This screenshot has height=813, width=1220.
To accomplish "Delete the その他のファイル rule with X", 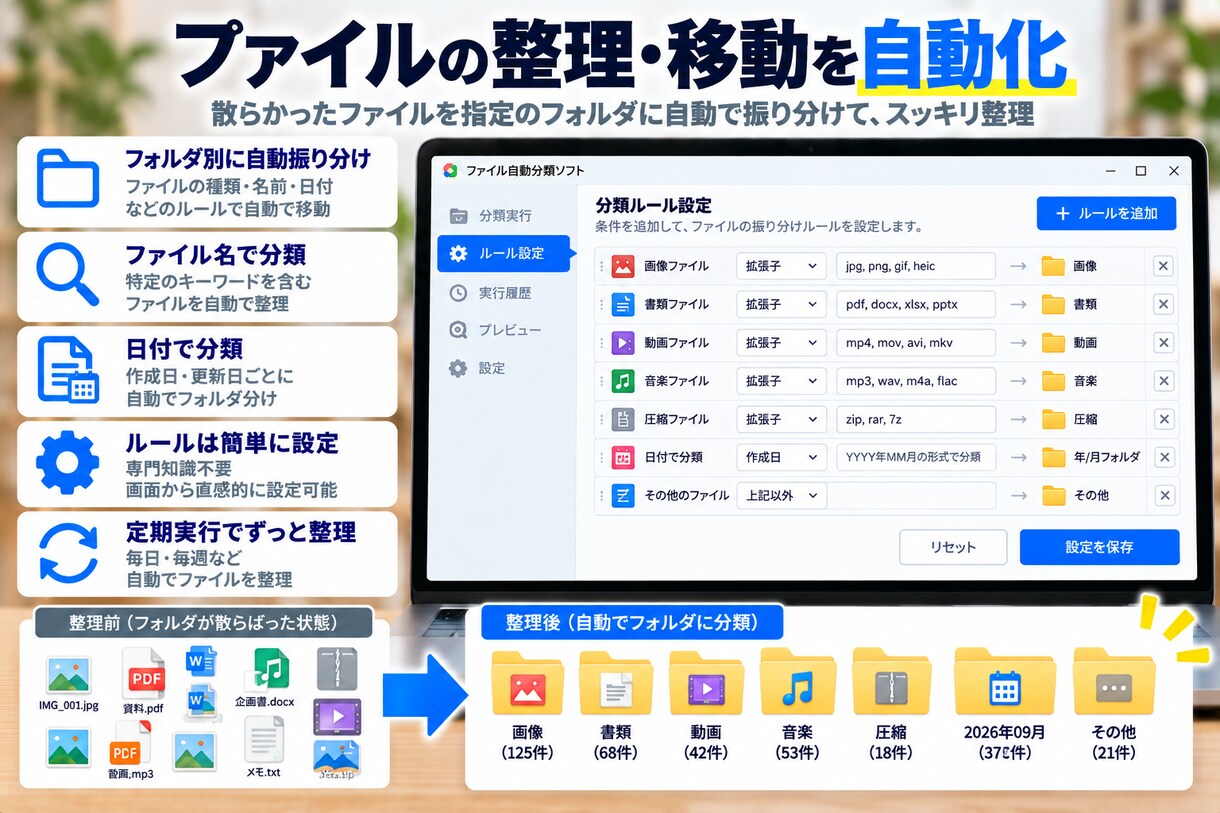I will coord(1163,495).
